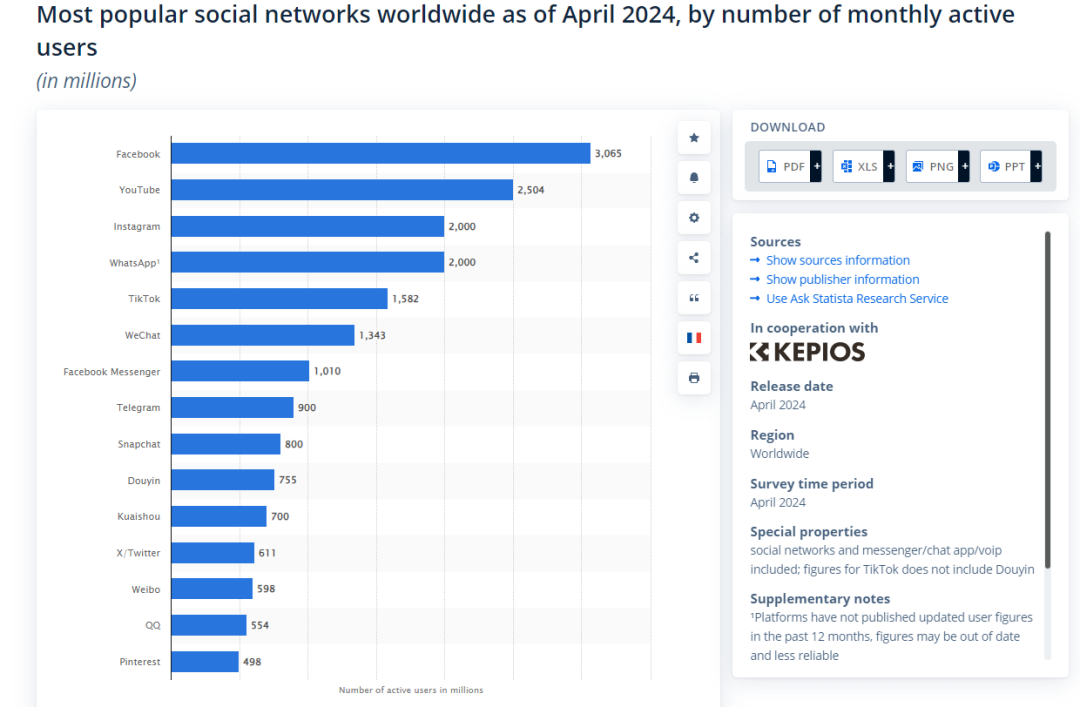Click the sources panel scrollbar
The image size is (1080, 707).
pyautogui.click(x=1048, y=400)
